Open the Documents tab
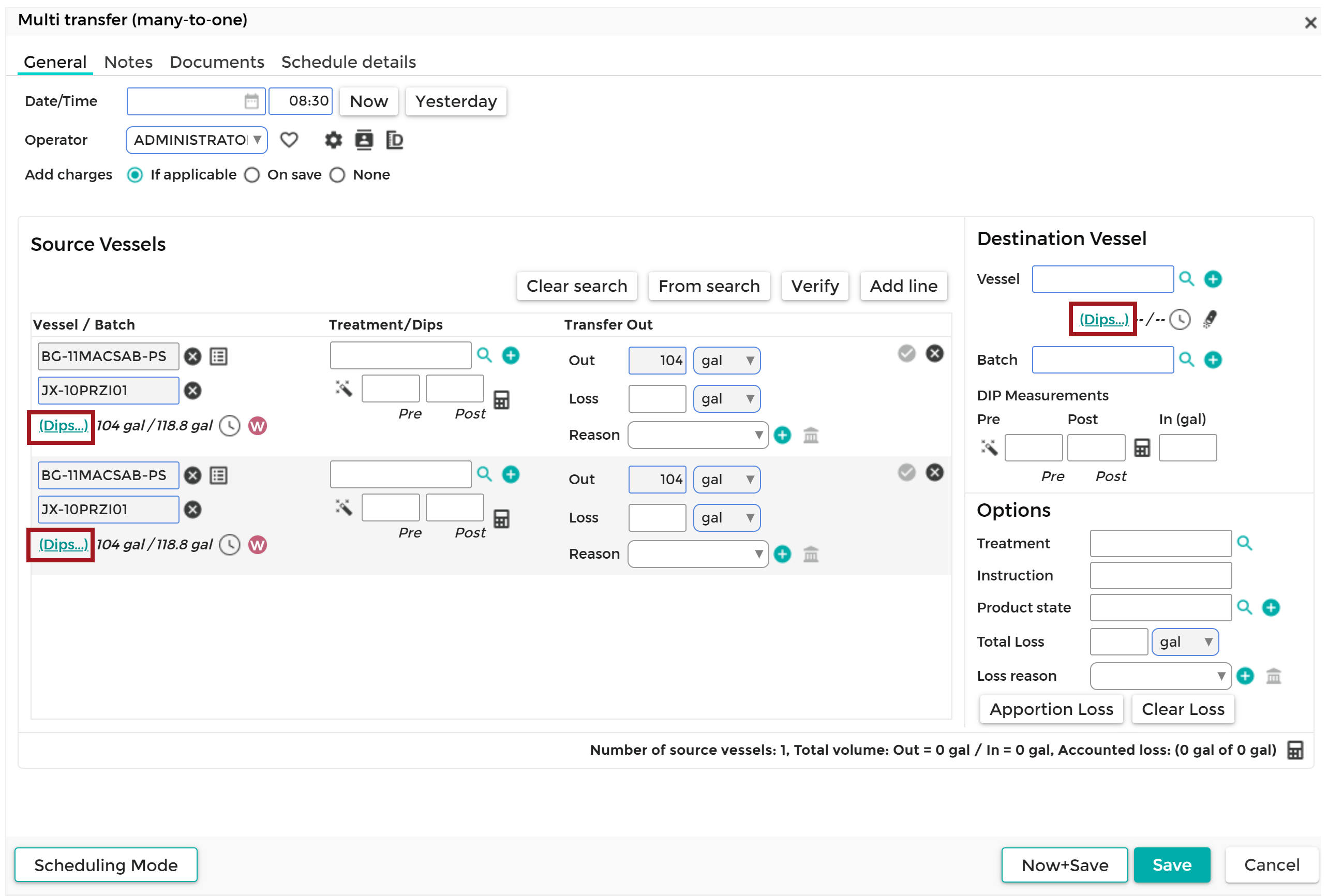The width and height of the screenshot is (1328, 896). pyautogui.click(x=217, y=62)
